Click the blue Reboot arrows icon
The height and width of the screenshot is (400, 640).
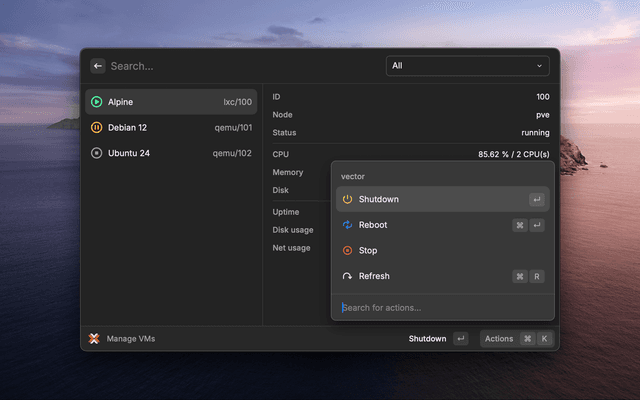(347, 225)
